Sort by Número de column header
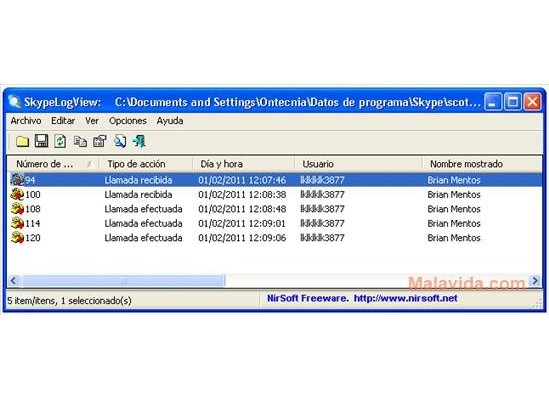 point(53,164)
